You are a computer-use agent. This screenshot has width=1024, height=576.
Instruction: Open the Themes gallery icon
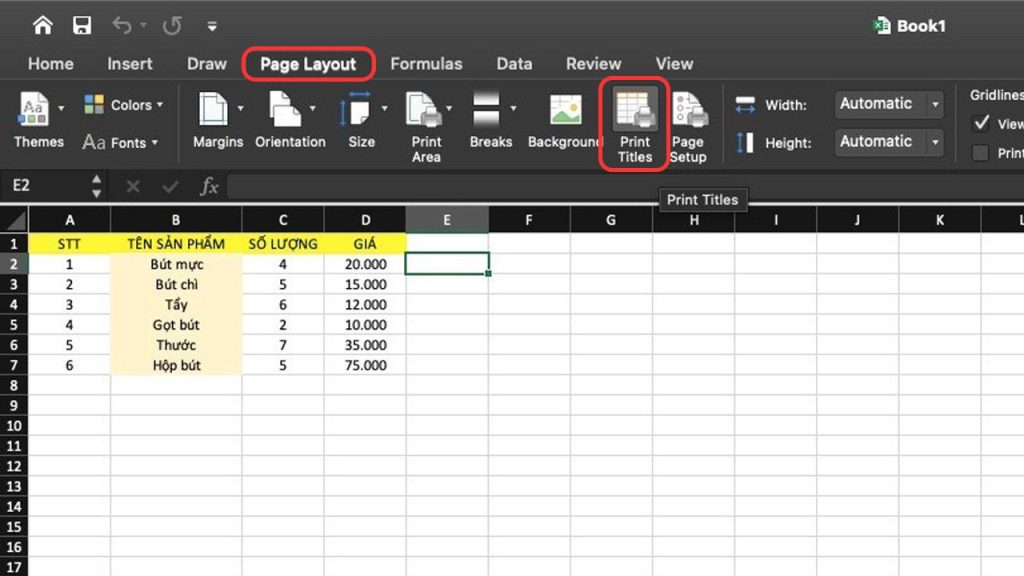click(33, 108)
